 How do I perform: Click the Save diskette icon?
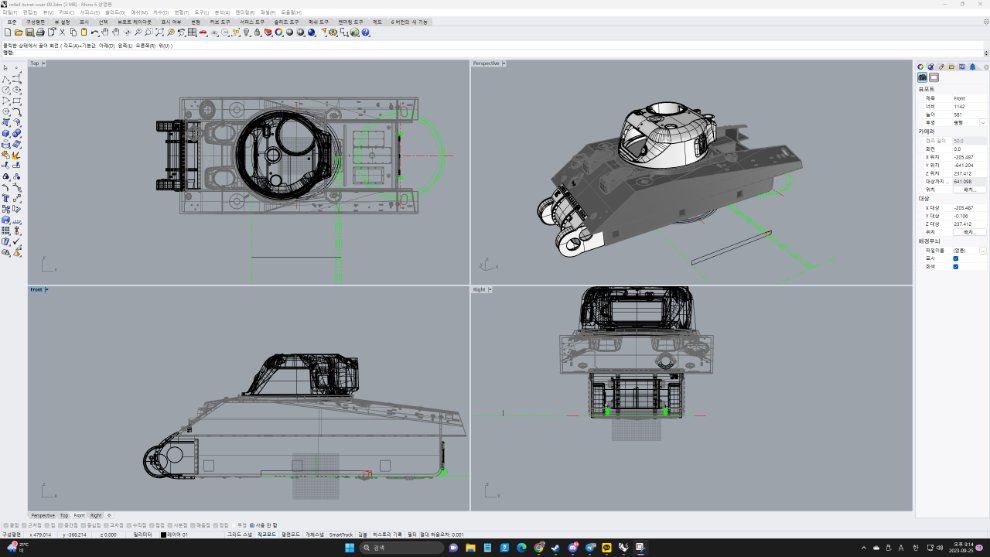(x=29, y=32)
